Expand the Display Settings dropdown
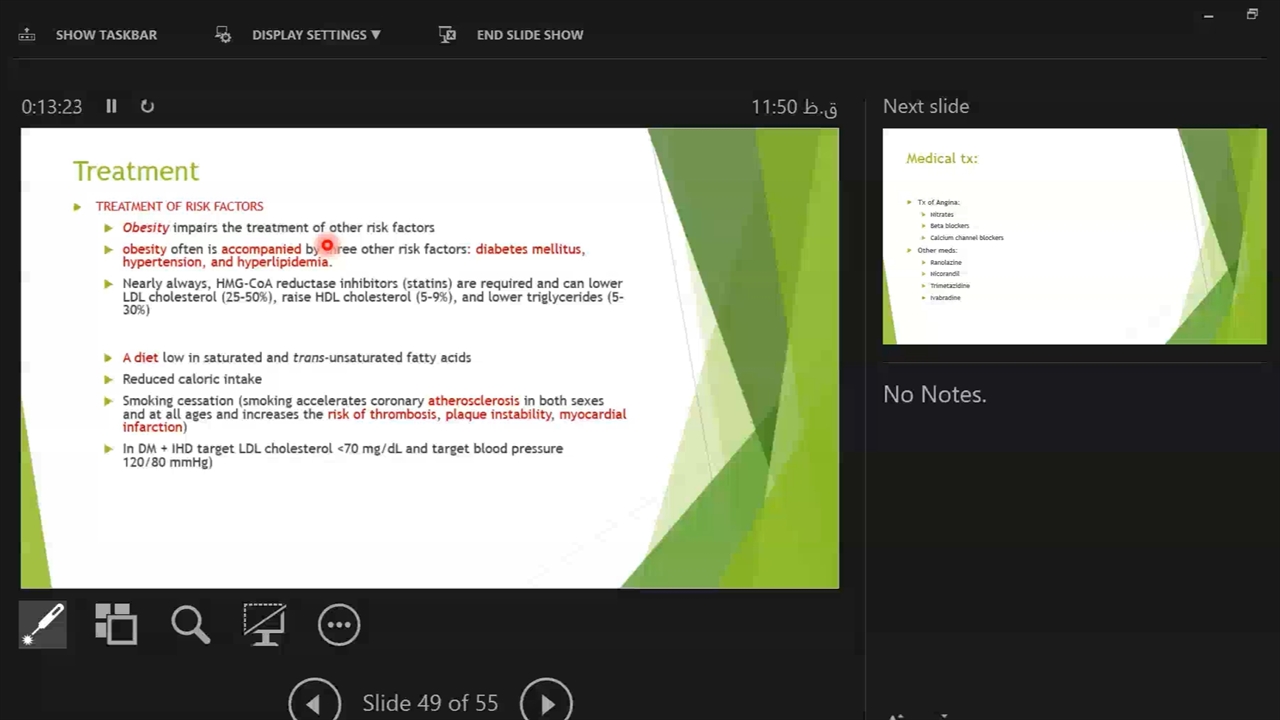This screenshot has width=1280, height=720. (300, 35)
